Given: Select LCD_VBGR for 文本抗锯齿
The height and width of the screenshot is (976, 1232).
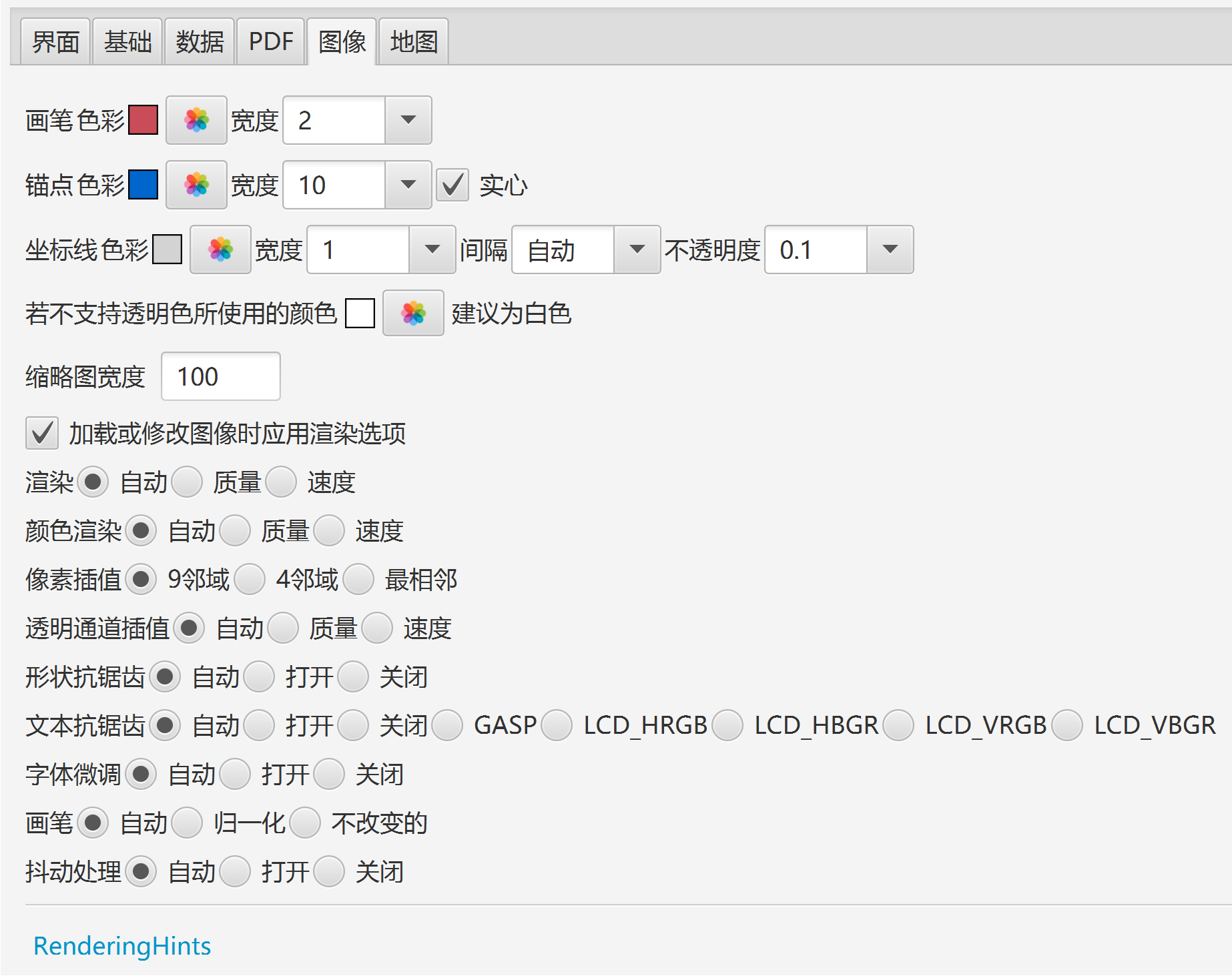Looking at the screenshot, I should (x=1067, y=725).
